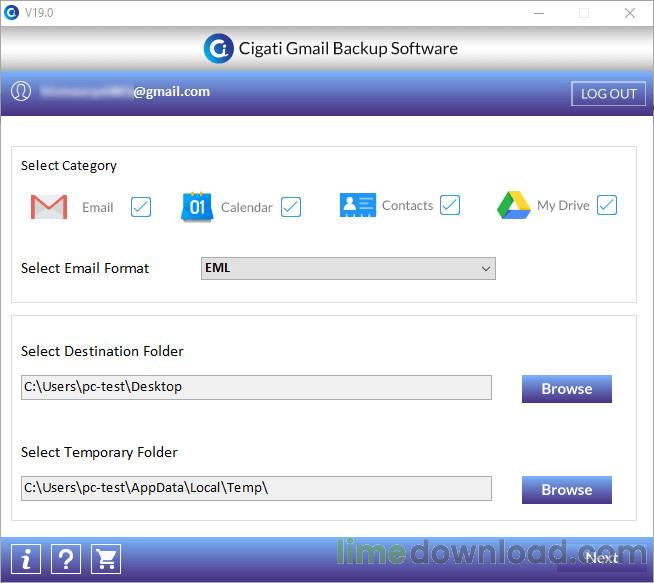Browse for the temporary folder
Screen dimensions: 654x583
567,490
